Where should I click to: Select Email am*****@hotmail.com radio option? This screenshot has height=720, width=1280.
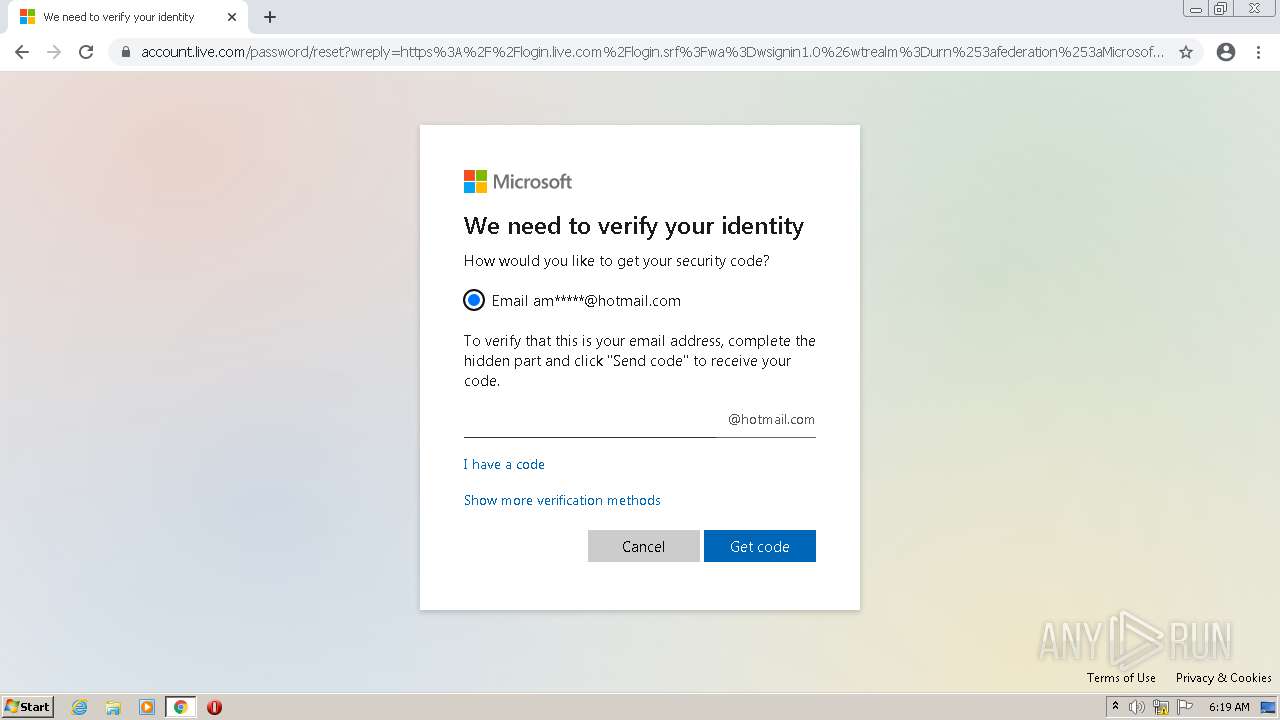tap(474, 300)
